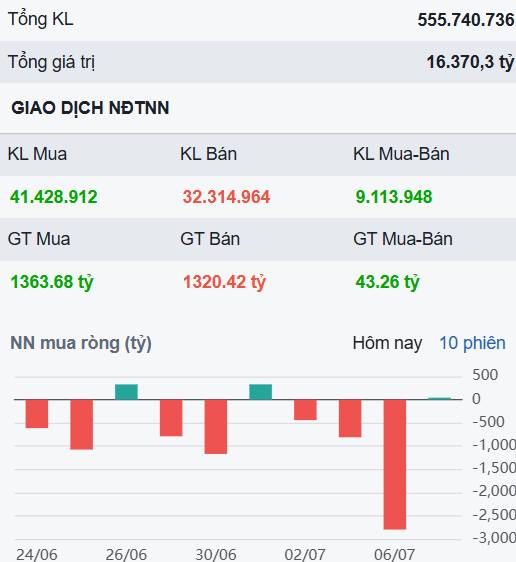Switch to the 10 phiên tab
This screenshot has height=562, width=516.
click(x=472, y=343)
